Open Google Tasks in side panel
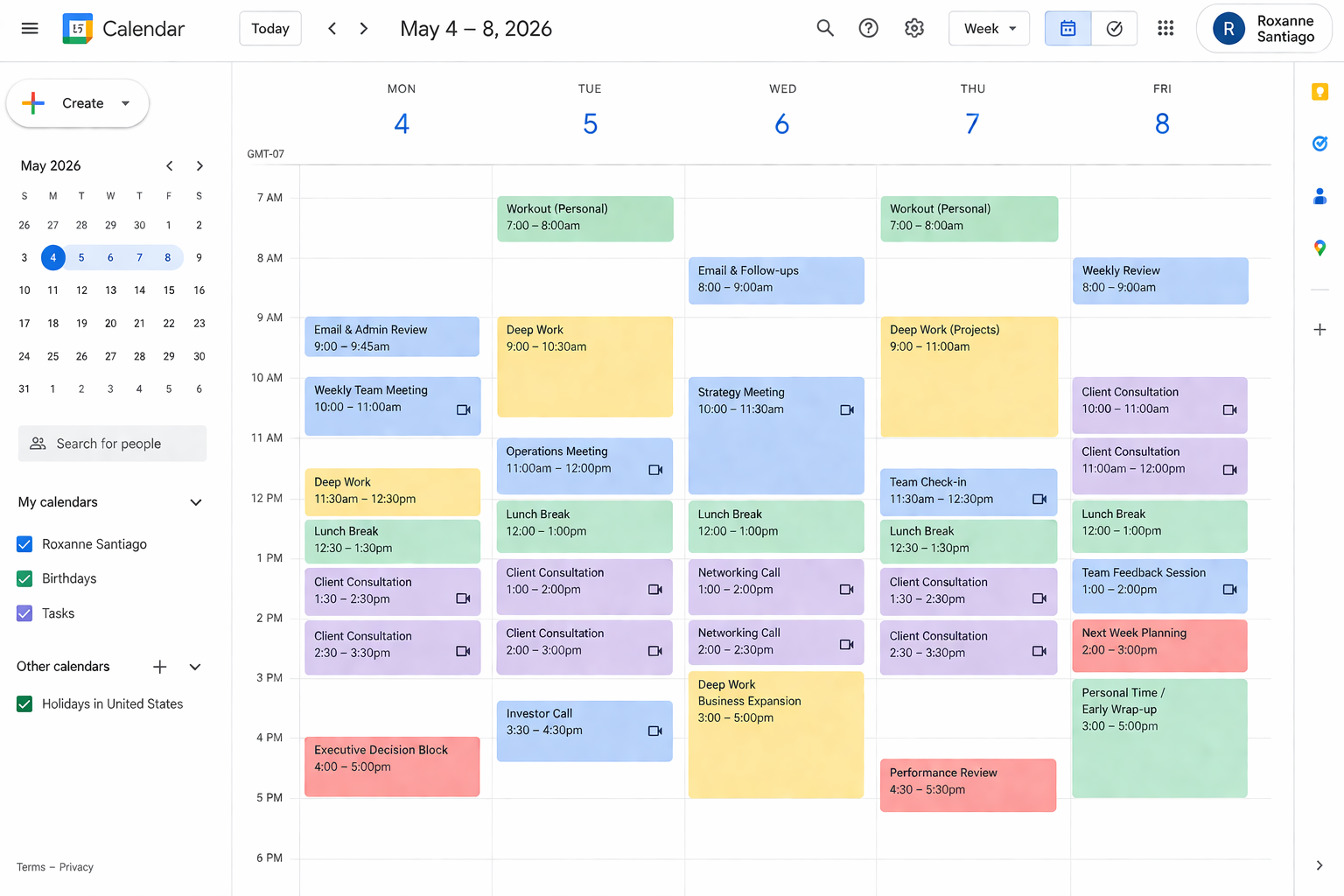This screenshot has height=896, width=1344. pos(1319,143)
